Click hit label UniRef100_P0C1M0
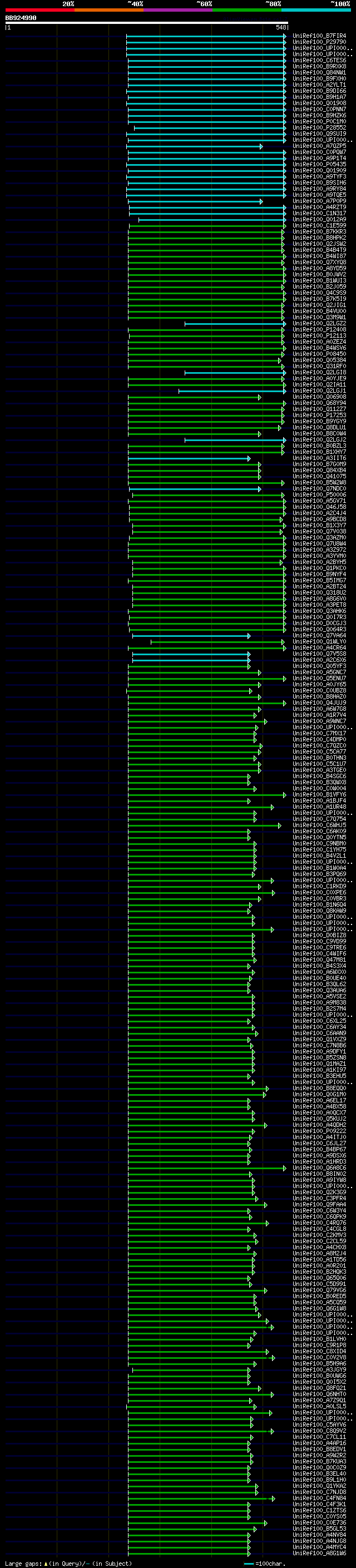Viewport: 356px width, 1568px height. pos(319,121)
